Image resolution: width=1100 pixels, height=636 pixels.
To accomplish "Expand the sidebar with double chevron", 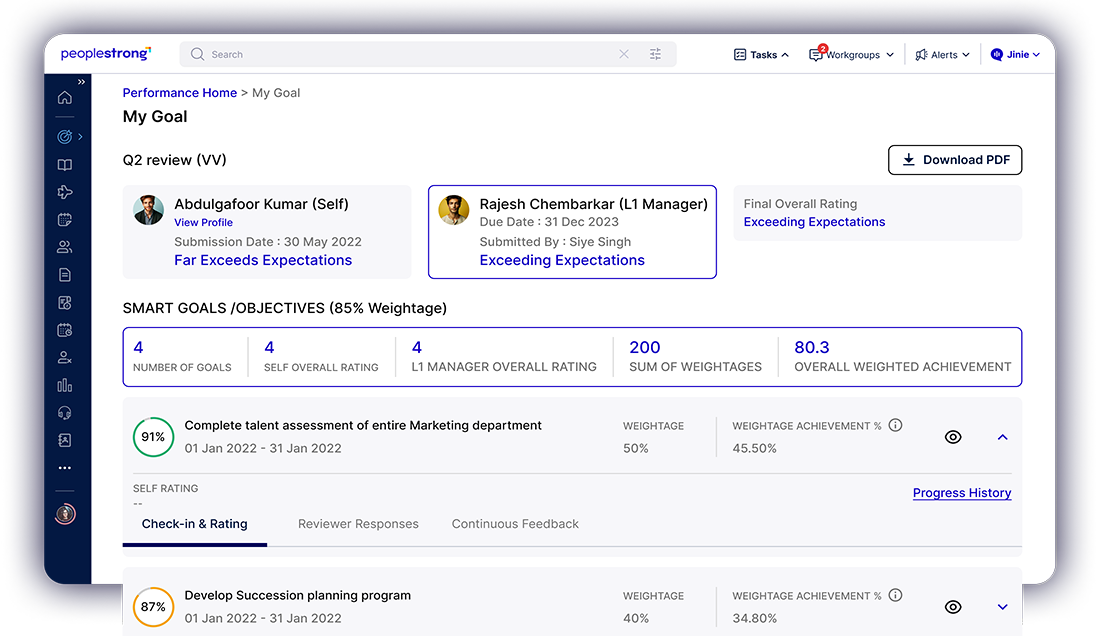I will coord(81,82).
